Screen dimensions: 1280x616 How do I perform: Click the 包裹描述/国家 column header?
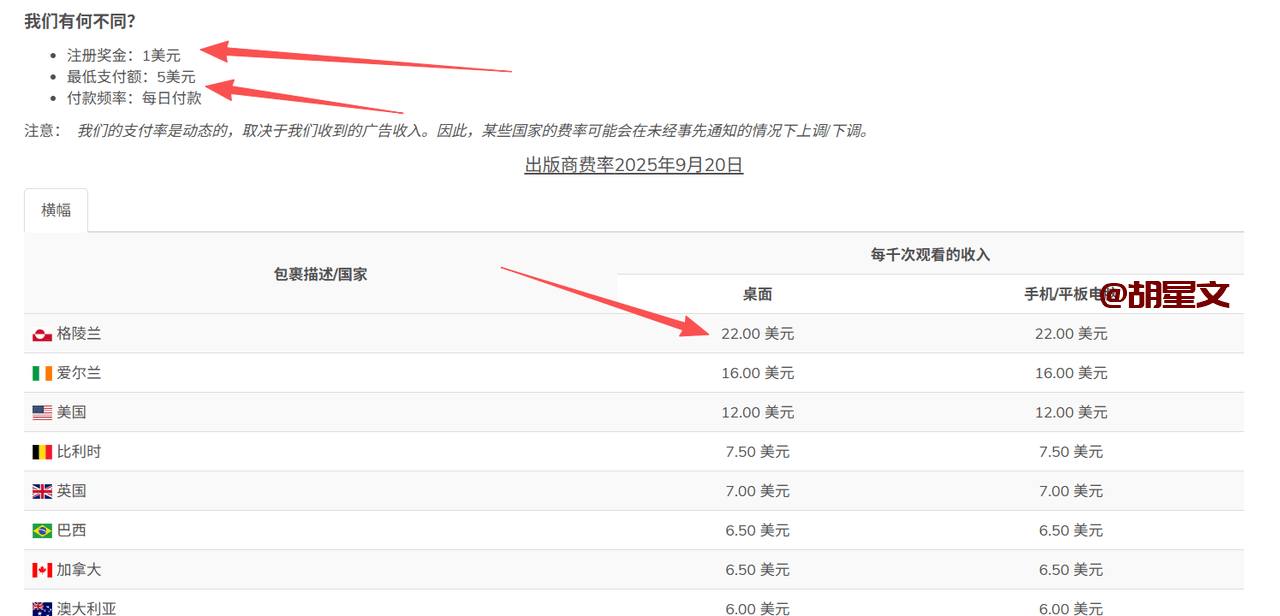(x=320, y=274)
